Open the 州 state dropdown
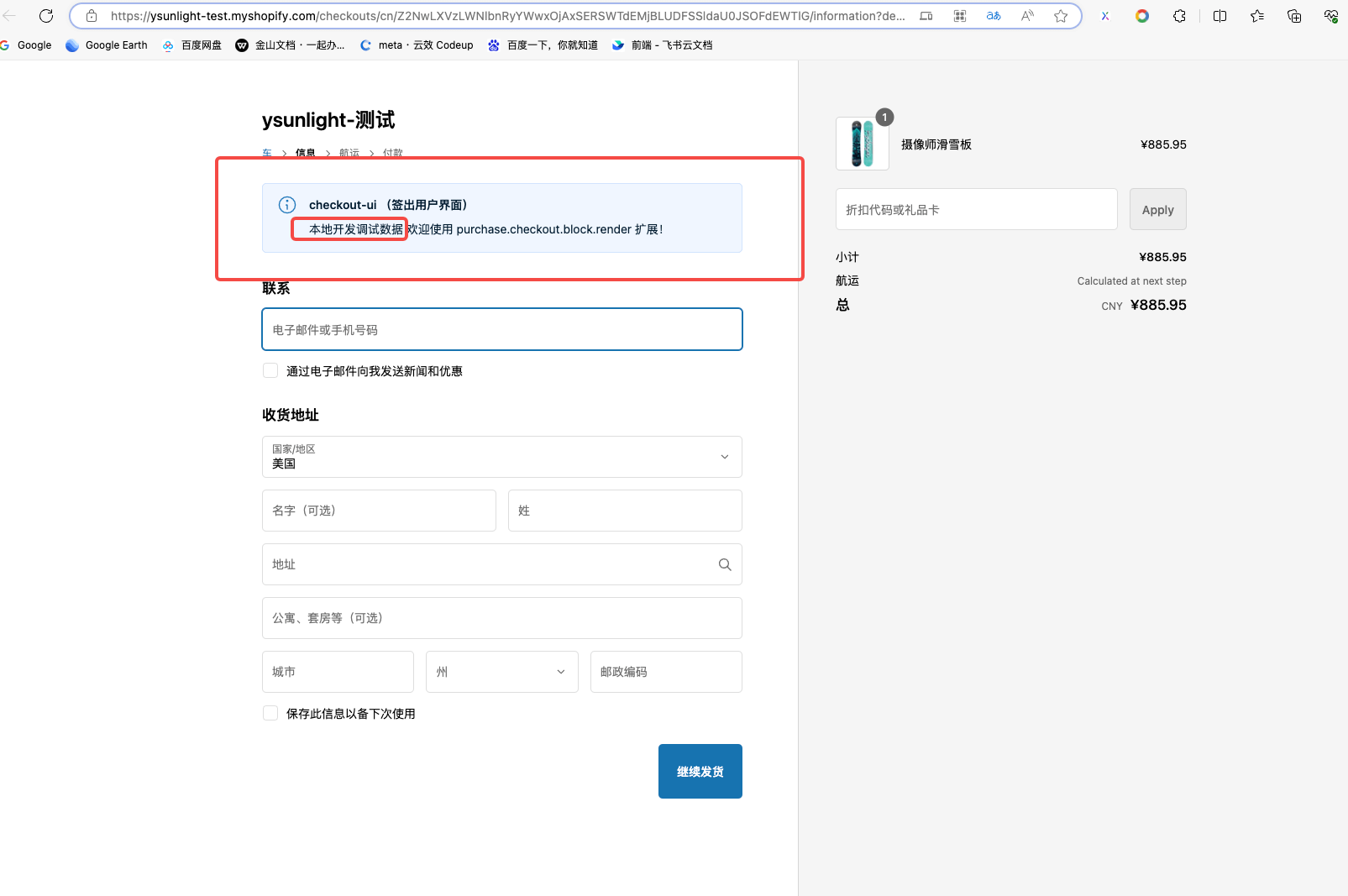The height and width of the screenshot is (896, 1348). point(501,672)
